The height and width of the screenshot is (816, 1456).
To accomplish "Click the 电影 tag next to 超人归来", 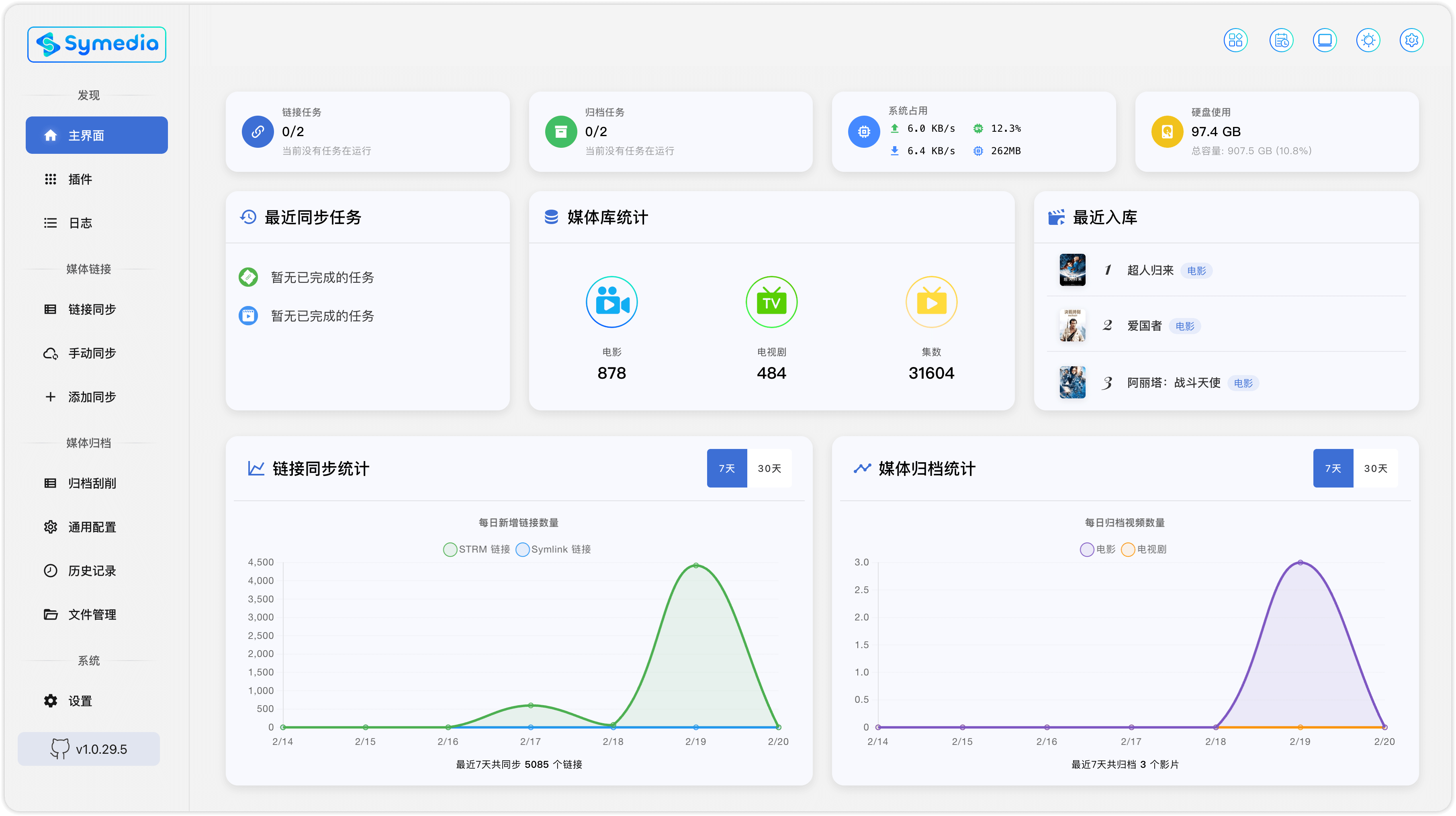I will (1196, 271).
